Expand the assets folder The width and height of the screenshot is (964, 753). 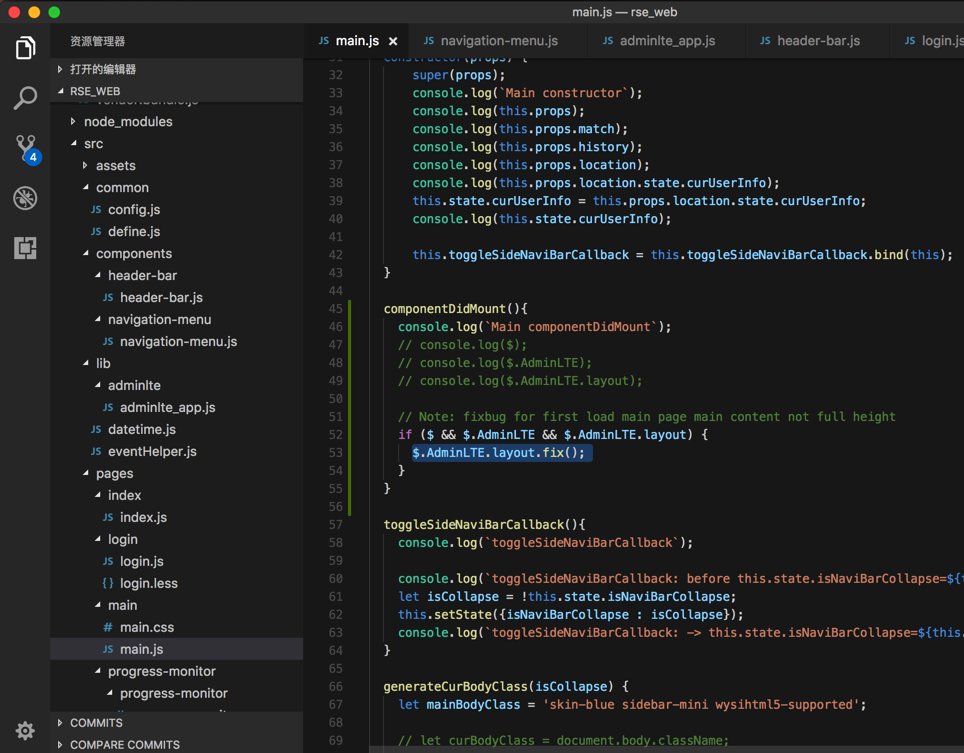pos(115,165)
